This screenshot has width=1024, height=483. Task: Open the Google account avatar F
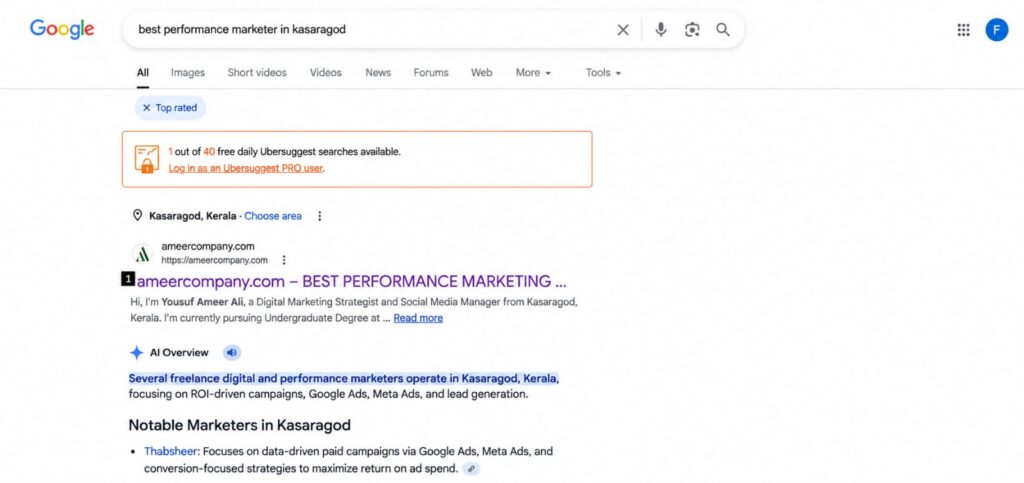coord(997,29)
